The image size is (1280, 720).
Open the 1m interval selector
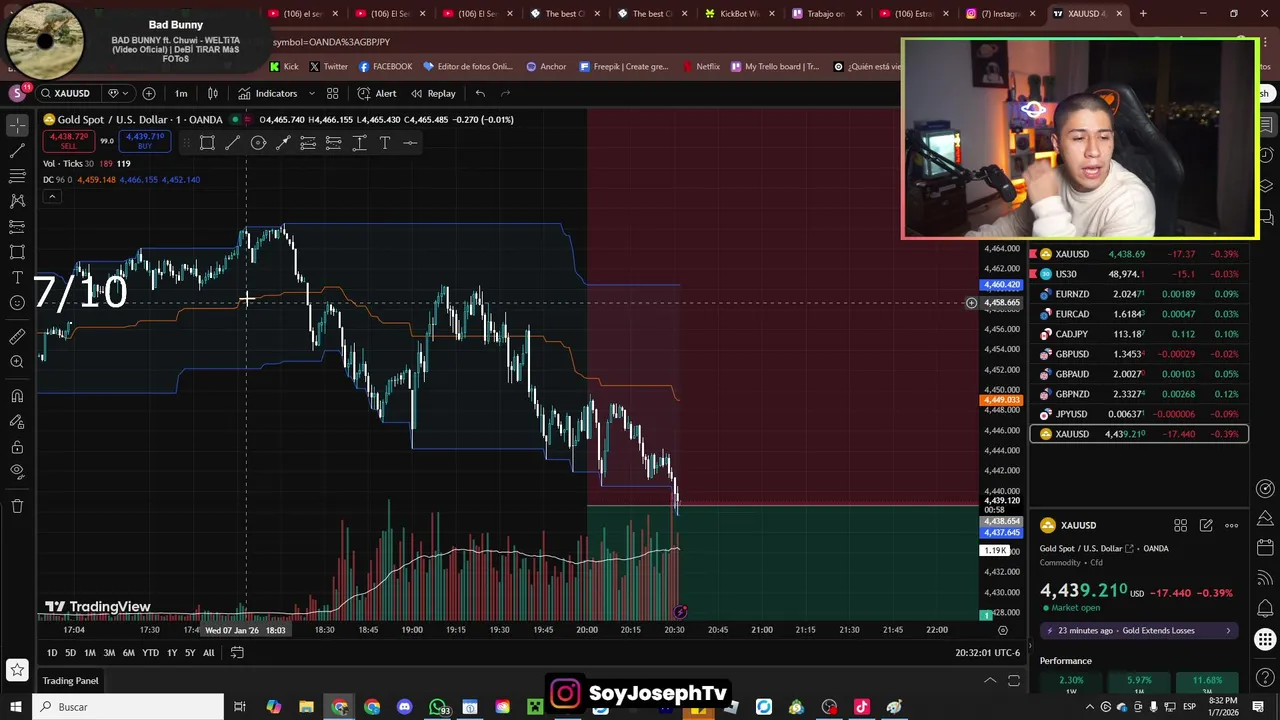coord(181,93)
